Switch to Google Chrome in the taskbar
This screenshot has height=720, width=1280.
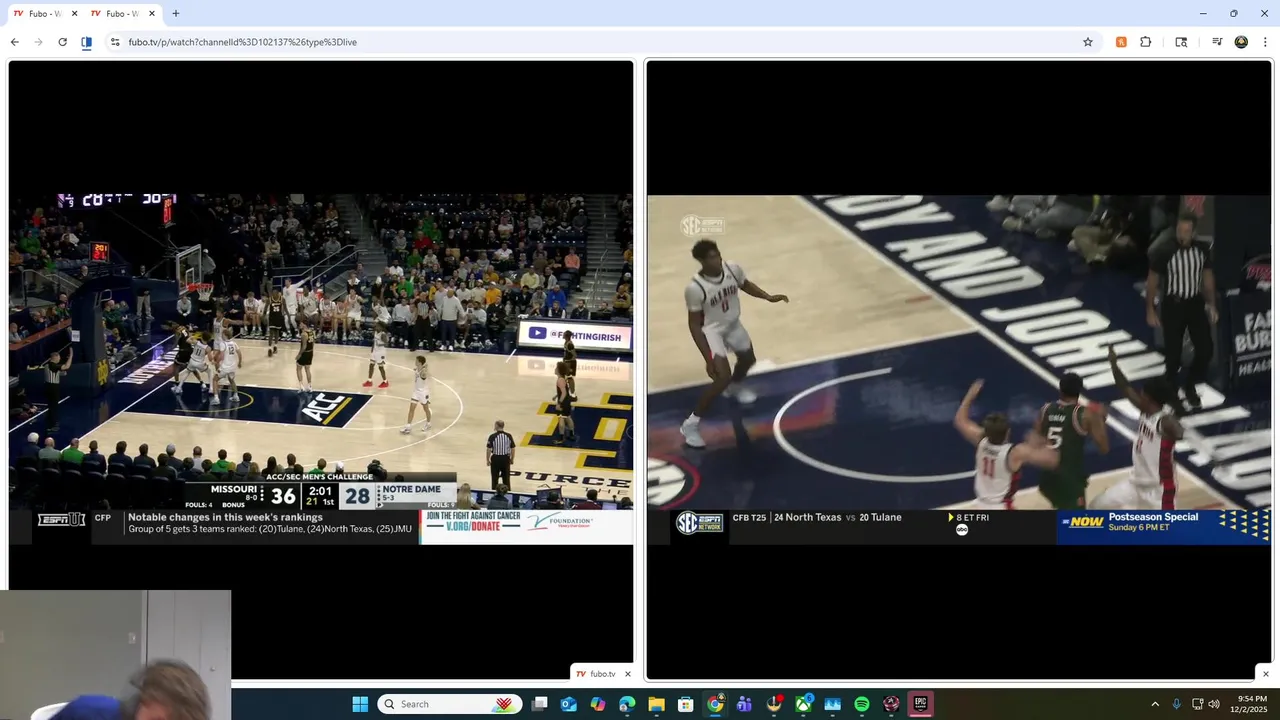[x=715, y=704]
